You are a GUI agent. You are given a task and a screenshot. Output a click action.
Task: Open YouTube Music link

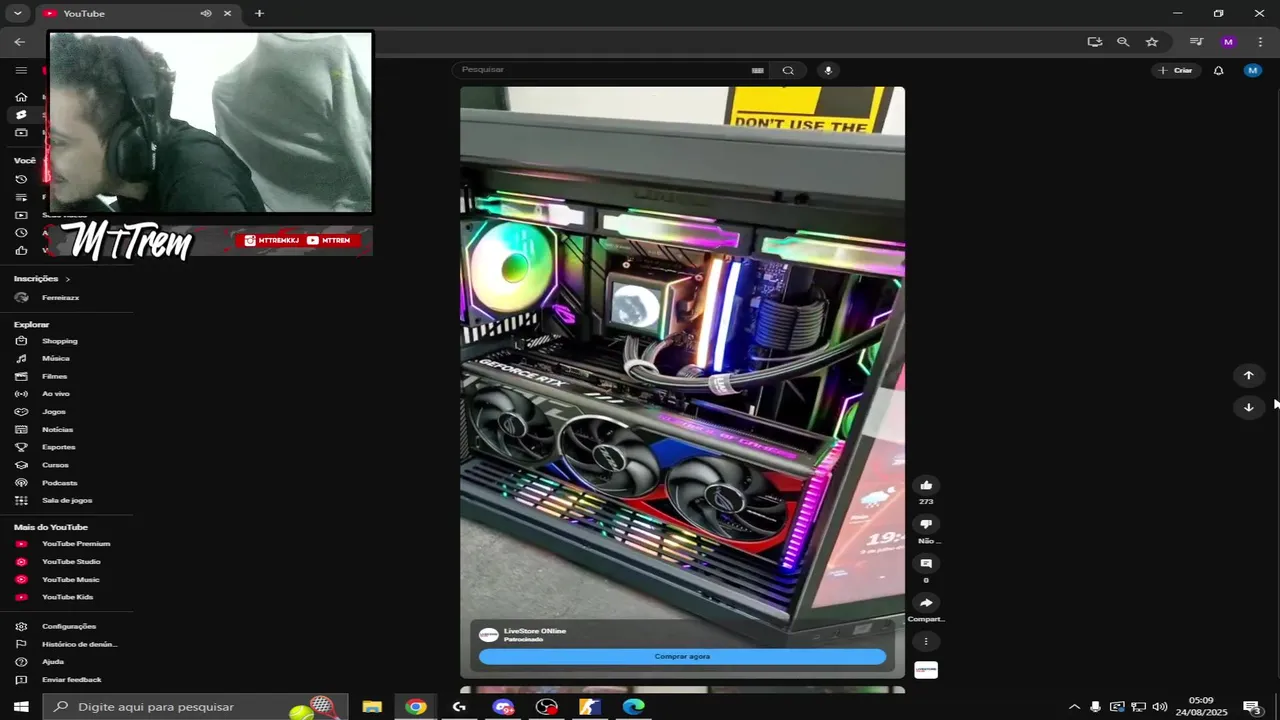(x=70, y=580)
